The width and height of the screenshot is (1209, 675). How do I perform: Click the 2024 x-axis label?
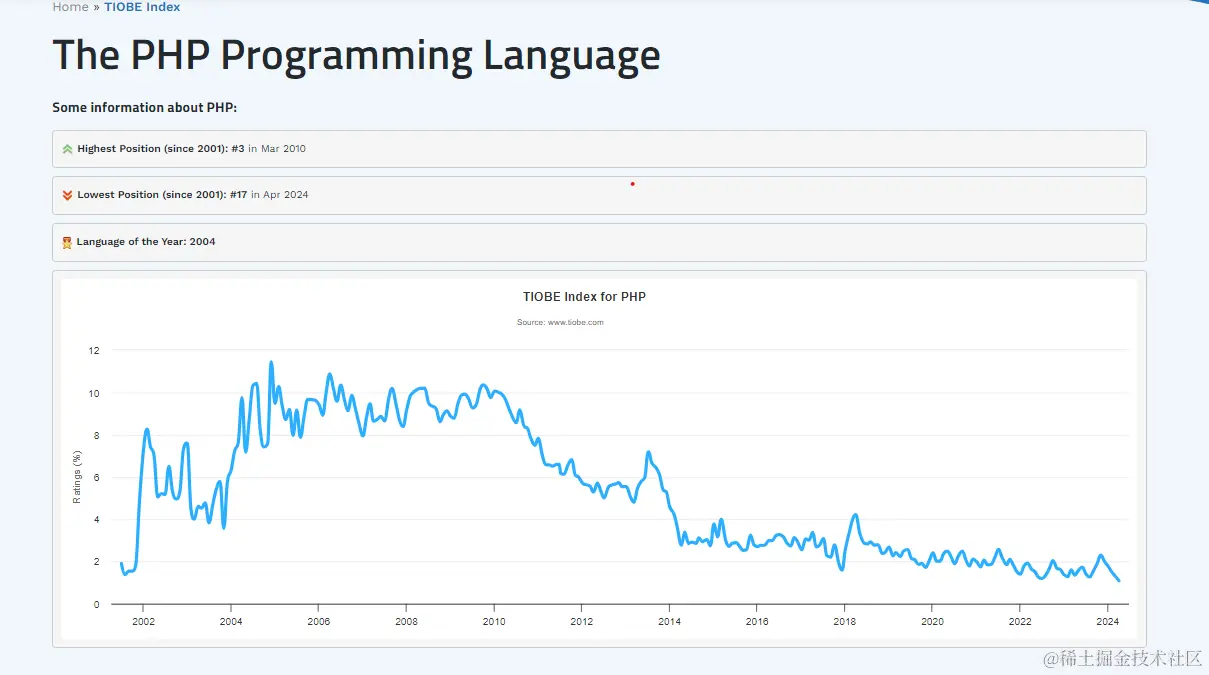point(1107,621)
